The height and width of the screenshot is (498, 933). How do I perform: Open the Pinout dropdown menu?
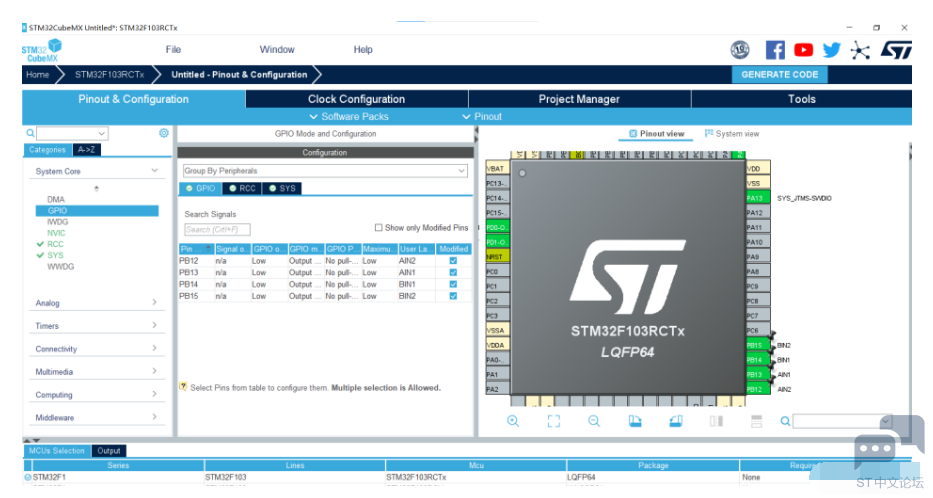[x=483, y=117]
